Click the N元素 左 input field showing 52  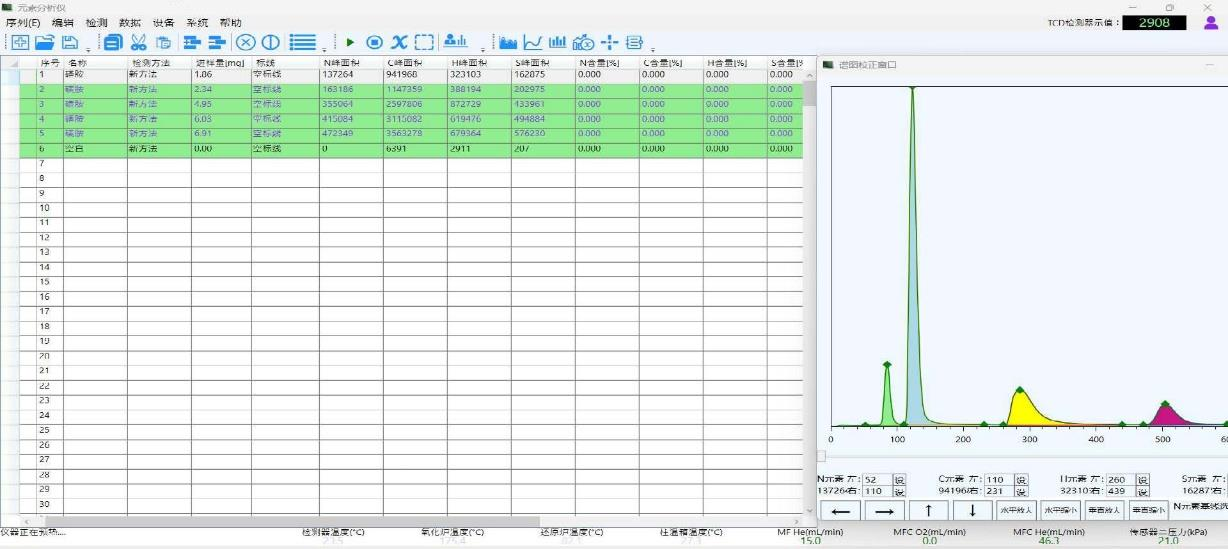[877, 480]
